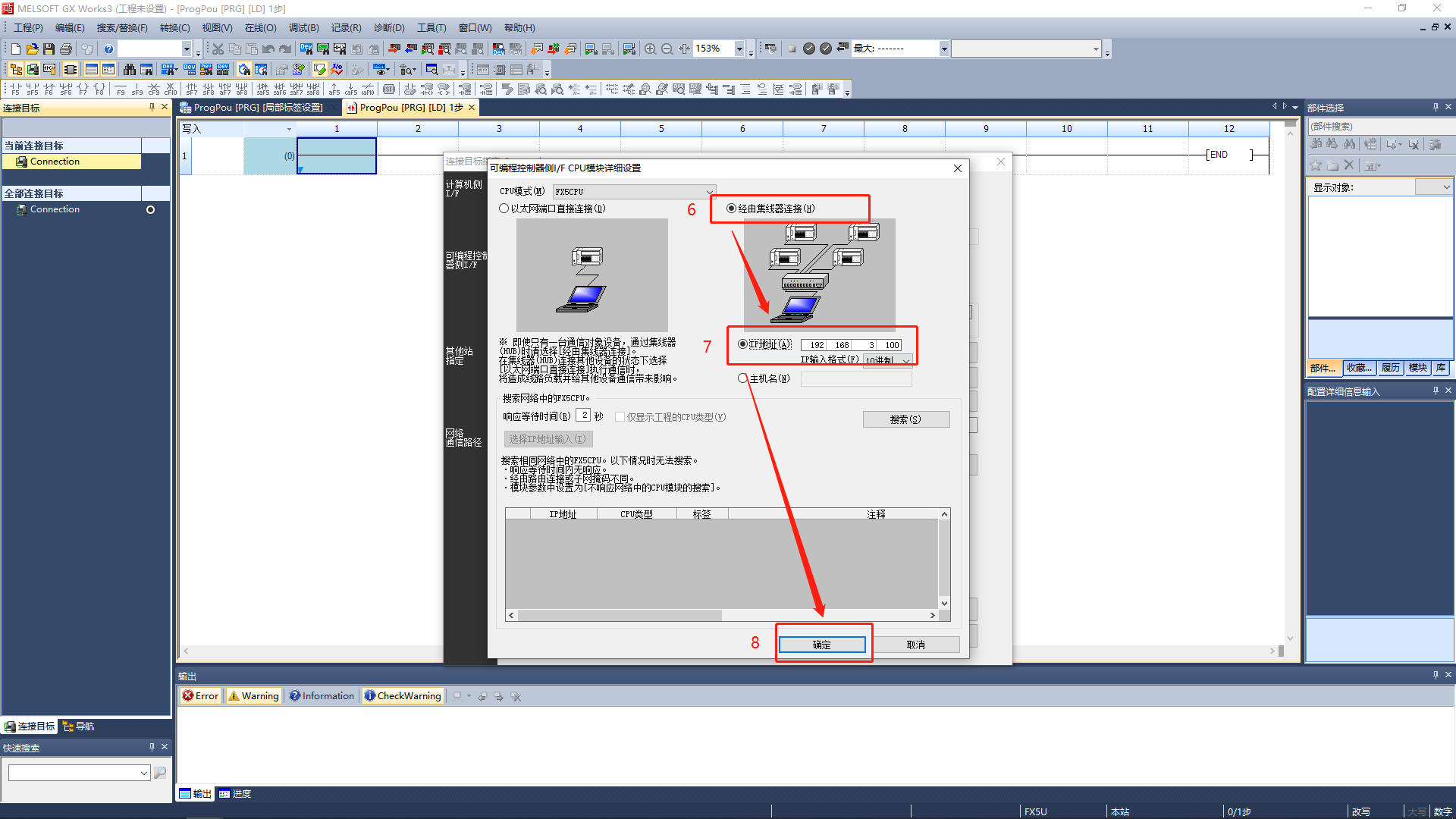Insert normally open contact F5
This screenshot has width=1456, height=819.
click(x=15, y=89)
